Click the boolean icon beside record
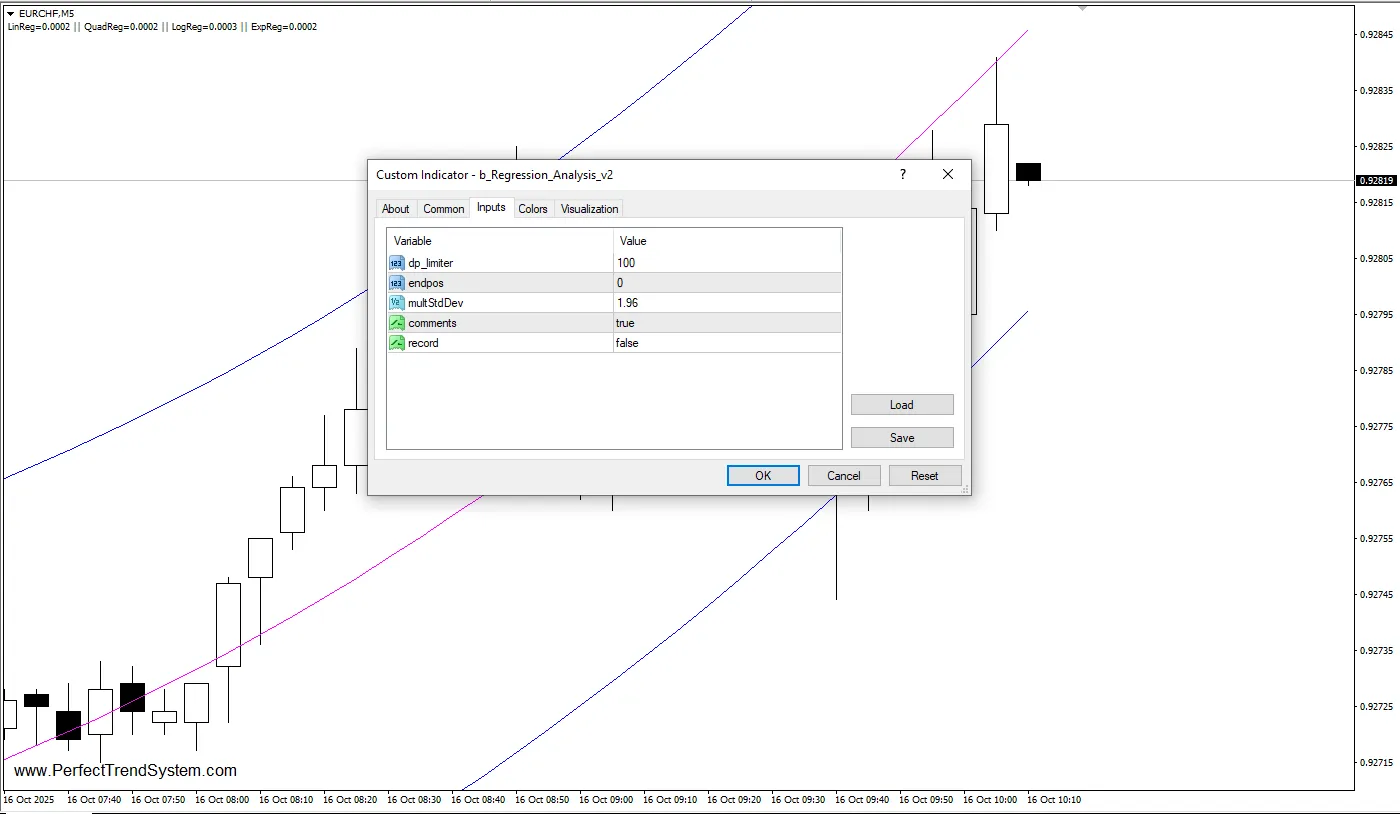The height and width of the screenshot is (814, 1400). coord(396,343)
